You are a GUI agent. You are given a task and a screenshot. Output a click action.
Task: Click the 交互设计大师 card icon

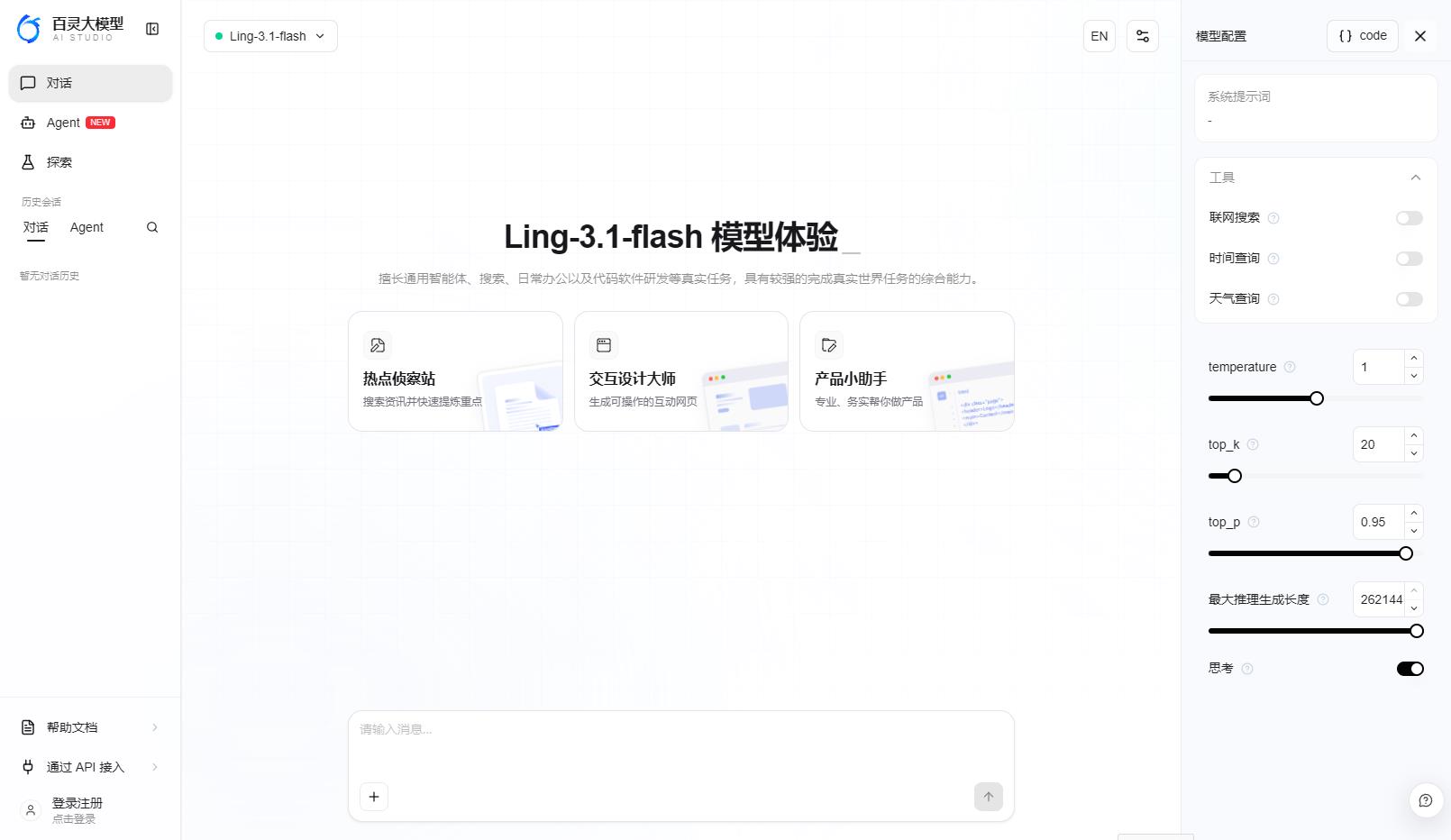[604, 345]
